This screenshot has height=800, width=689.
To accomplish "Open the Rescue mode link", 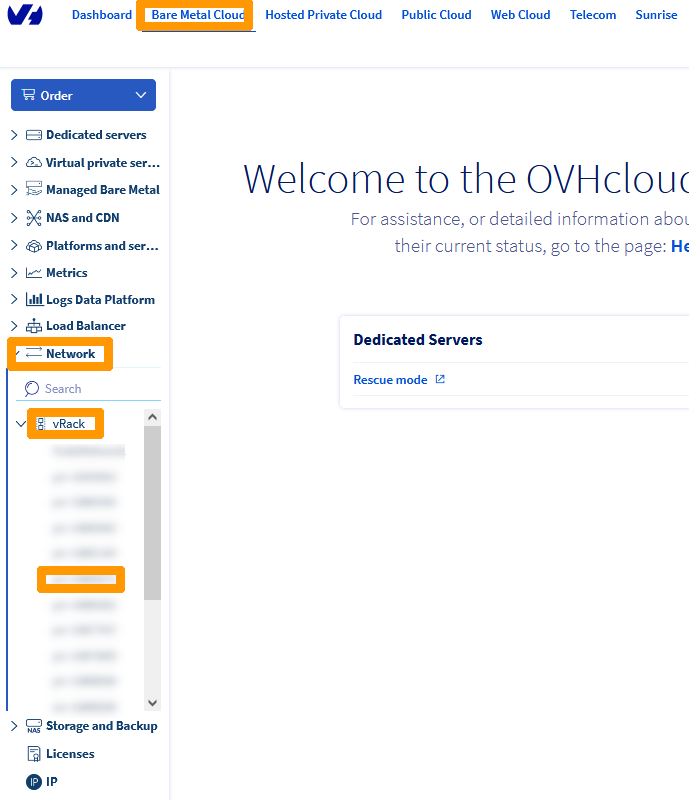I will [x=390, y=380].
